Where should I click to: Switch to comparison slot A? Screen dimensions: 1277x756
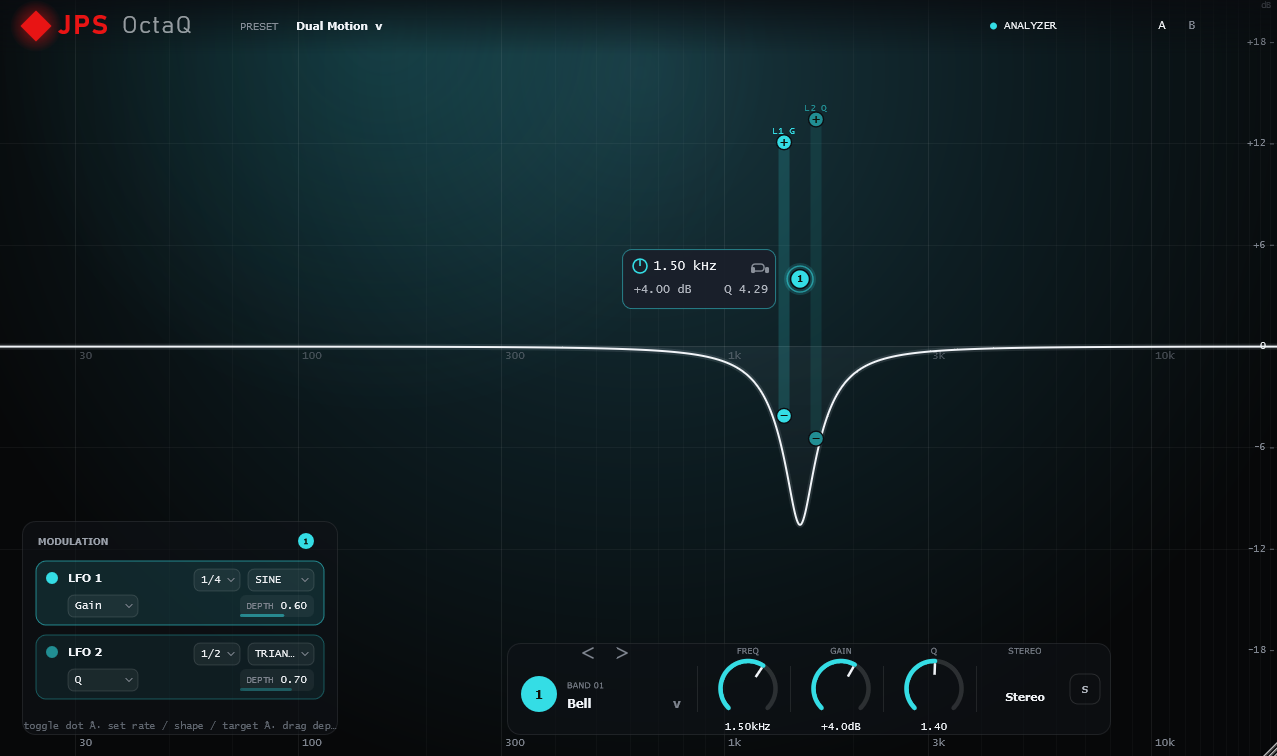click(1162, 26)
